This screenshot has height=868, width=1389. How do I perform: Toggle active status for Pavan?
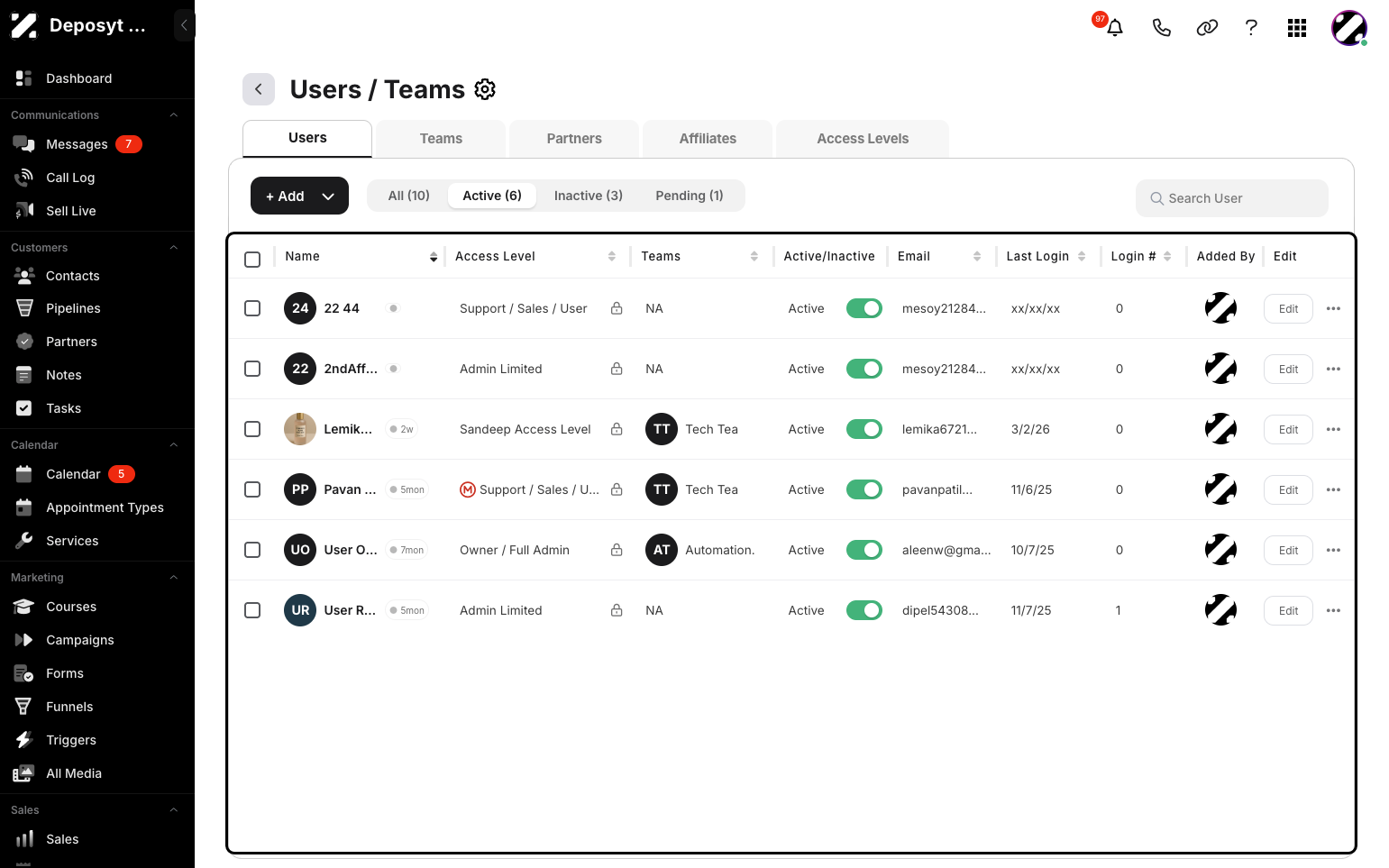click(x=864, y=489)
